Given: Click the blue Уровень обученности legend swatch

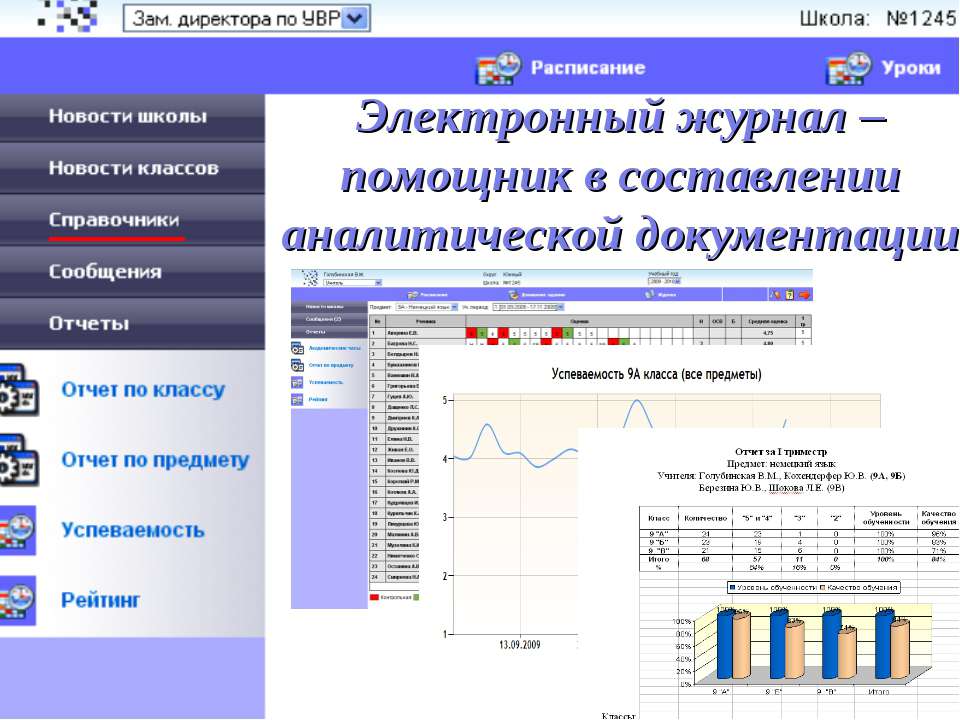Looking at the screenshot, I should pos(733,587).
